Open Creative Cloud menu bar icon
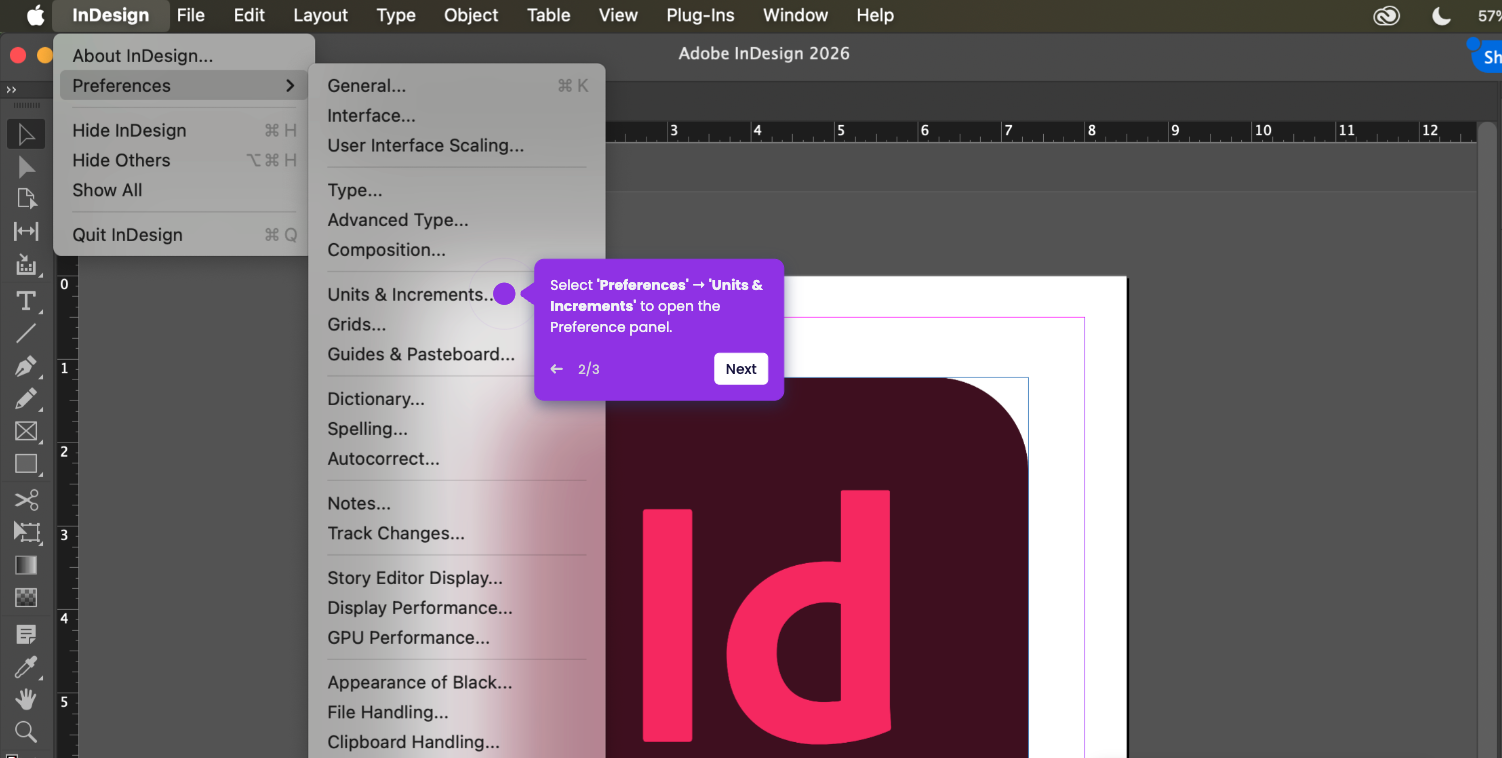 [1386, 16]
